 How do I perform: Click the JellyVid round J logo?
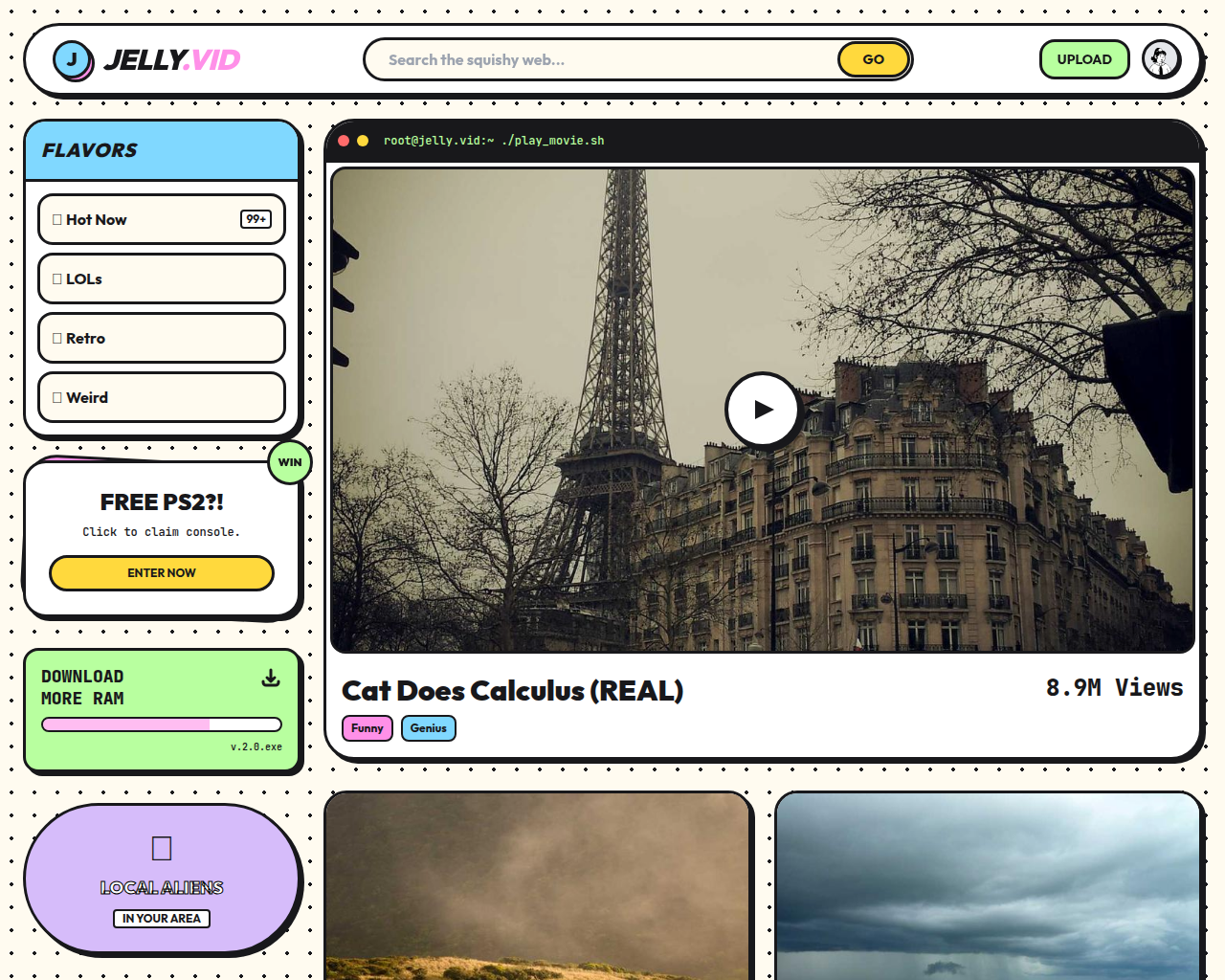(x=73, y=60)
